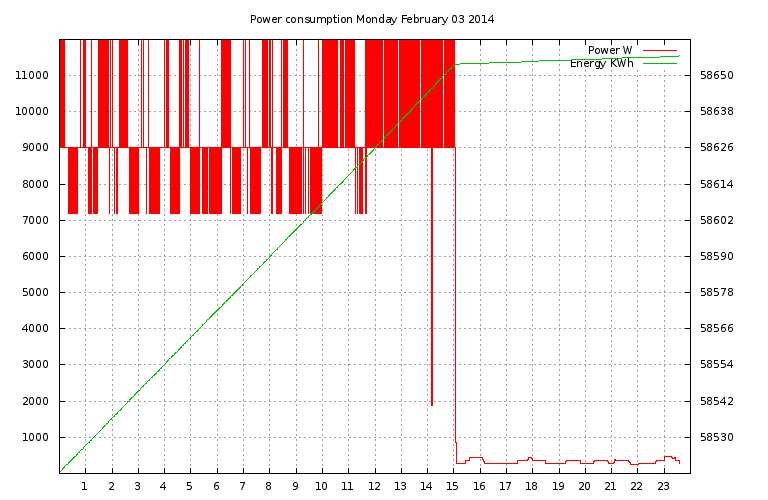Click hour label 2 on the x-axis

[111, 486]
